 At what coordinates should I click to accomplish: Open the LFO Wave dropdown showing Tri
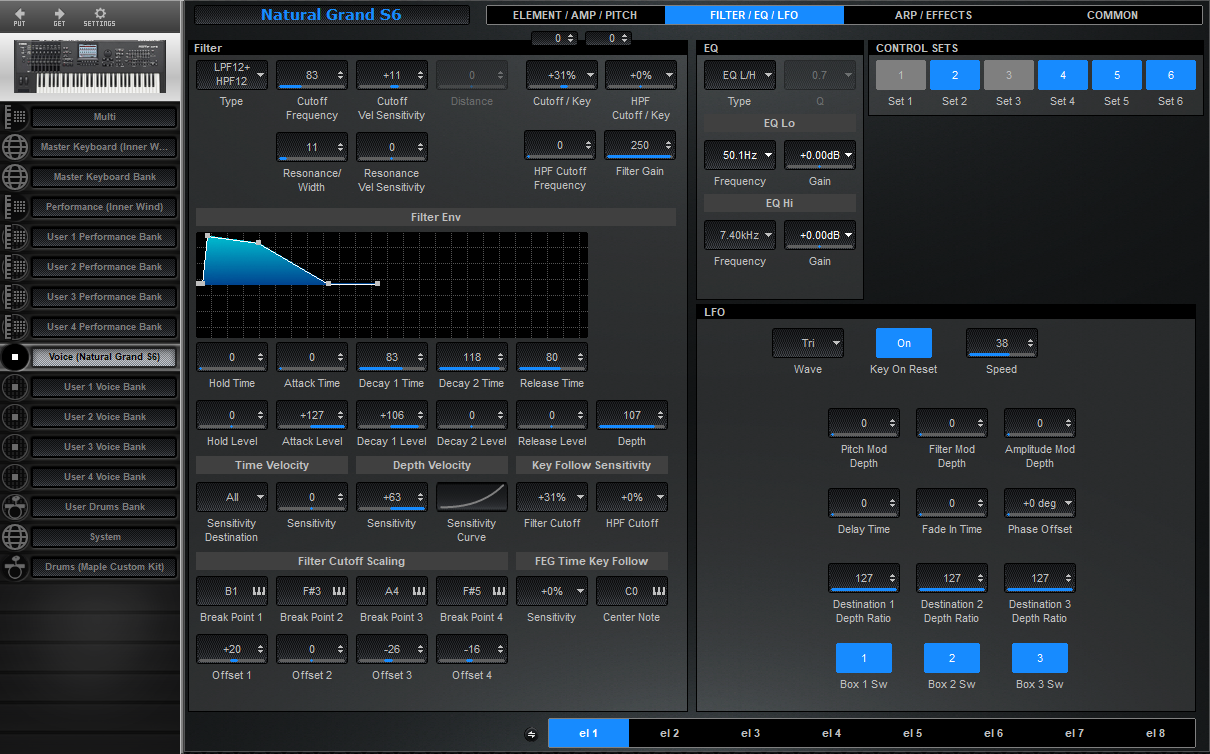click(807, 342)
